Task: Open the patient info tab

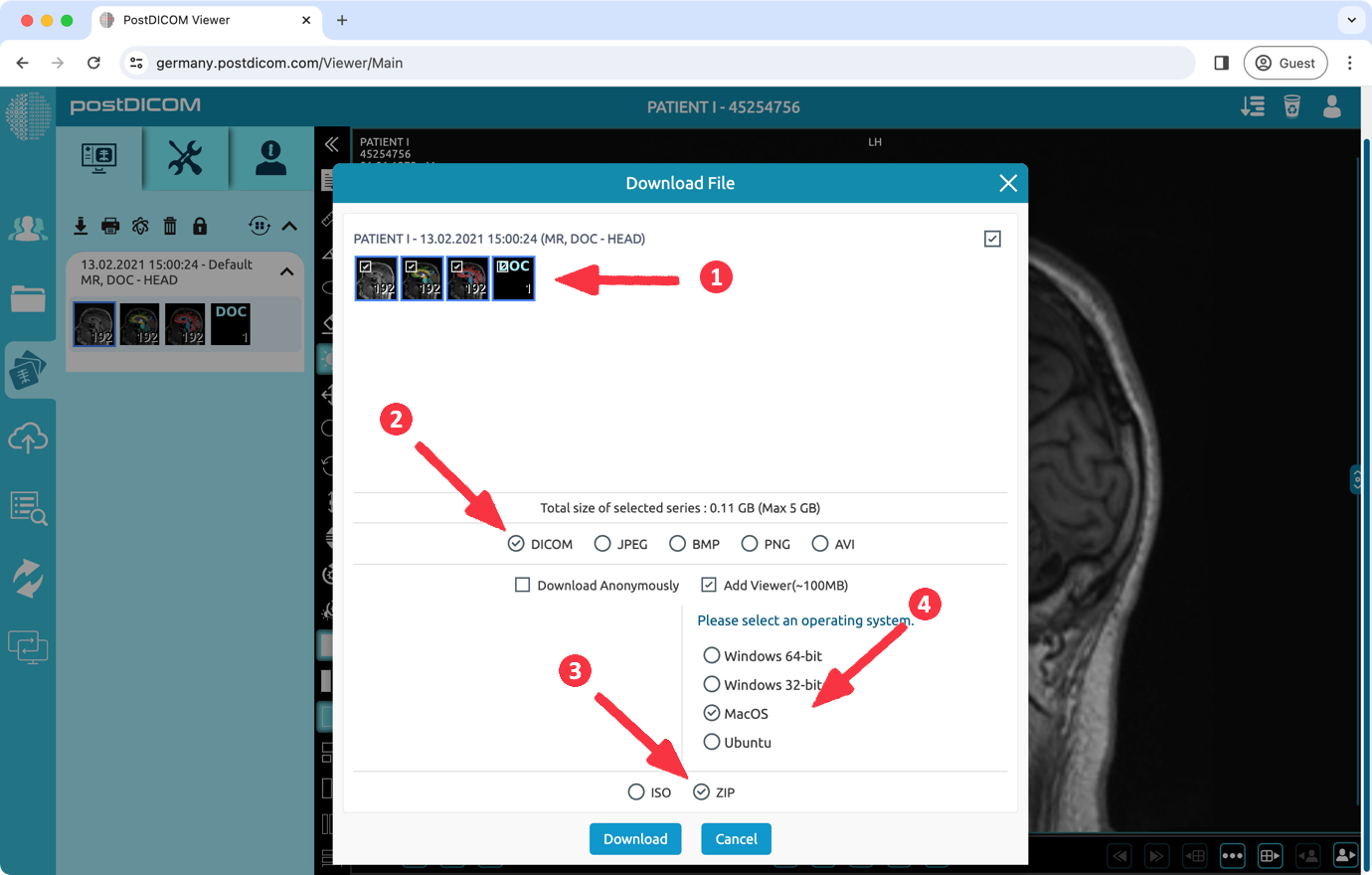Action: (270, 157)
